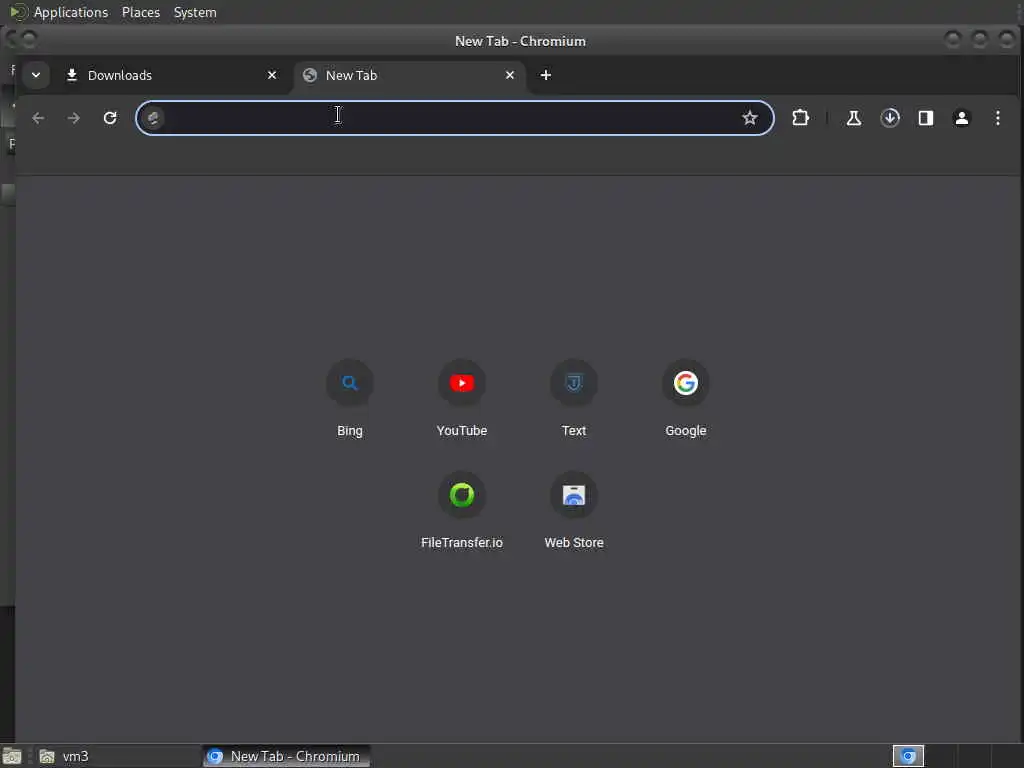The width and height of the screenshot is (1024, 768).
Task: Open Chrome Labs flask icon
Action: [854, 118]
